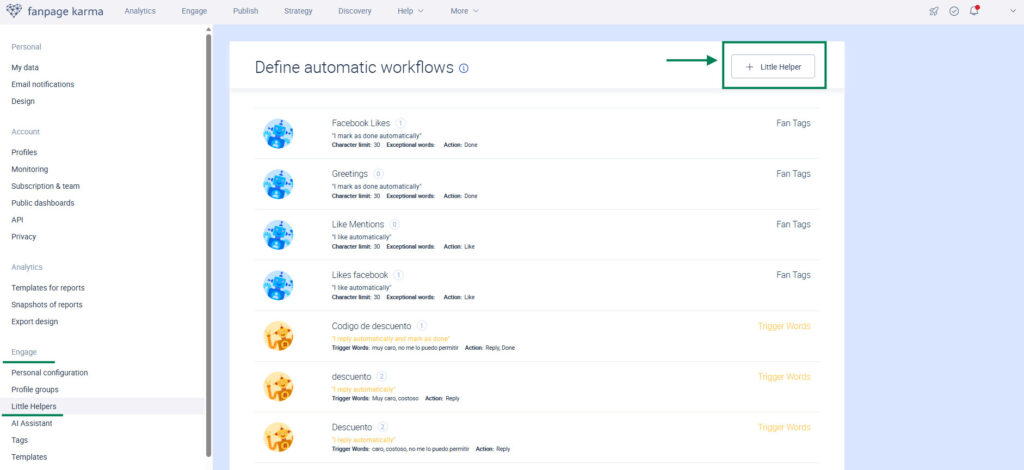
Task: Open the Codigo de descuento helper
Action: coord(372,326)
